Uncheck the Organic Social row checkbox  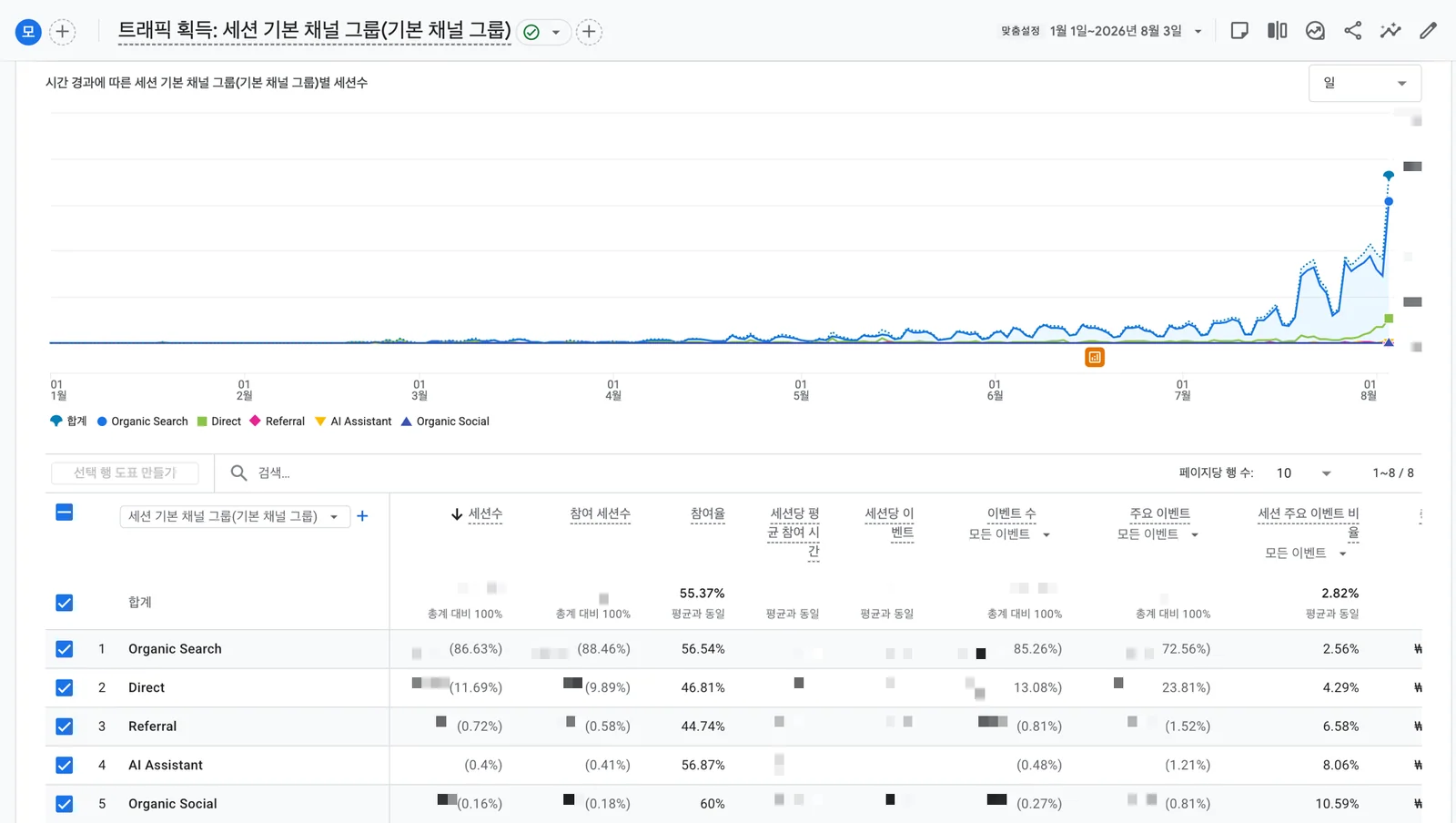tap(65, 804)
